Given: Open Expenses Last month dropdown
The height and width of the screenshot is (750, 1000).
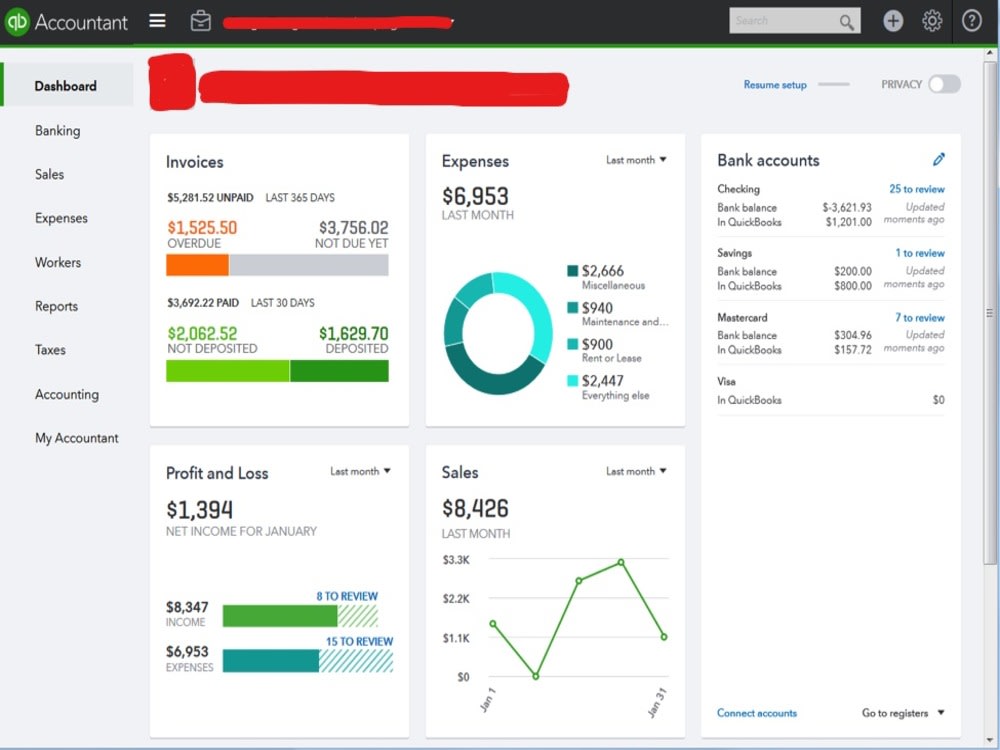Looking at the screenshot, I should (x=636, y=160).
